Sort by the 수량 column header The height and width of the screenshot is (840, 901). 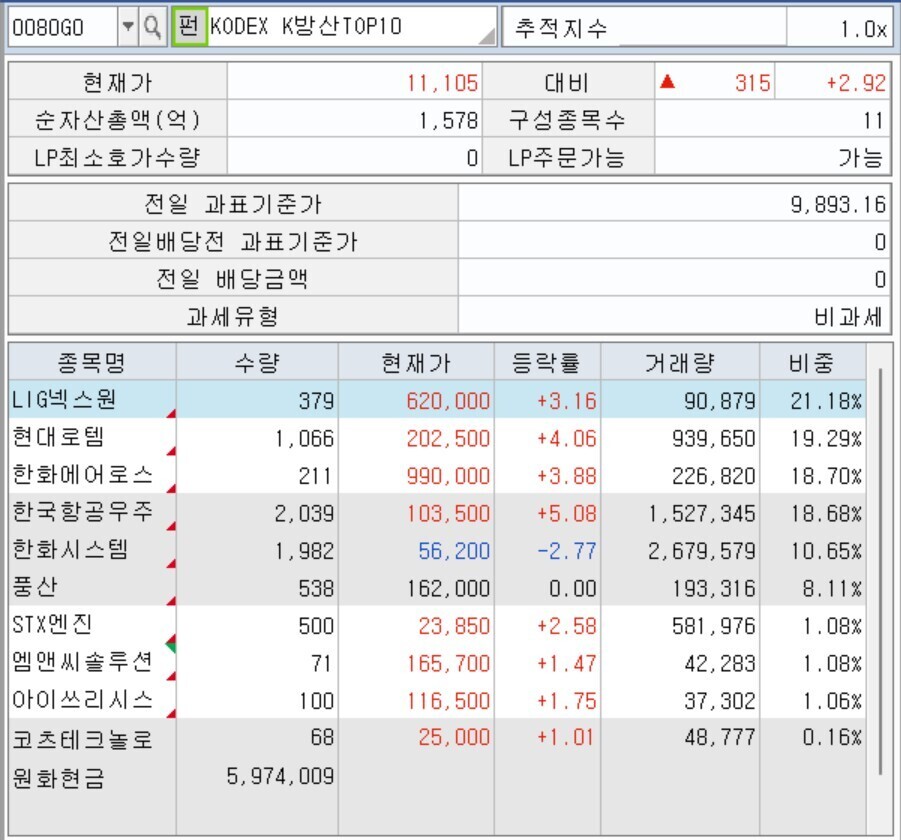pos(257,362)
